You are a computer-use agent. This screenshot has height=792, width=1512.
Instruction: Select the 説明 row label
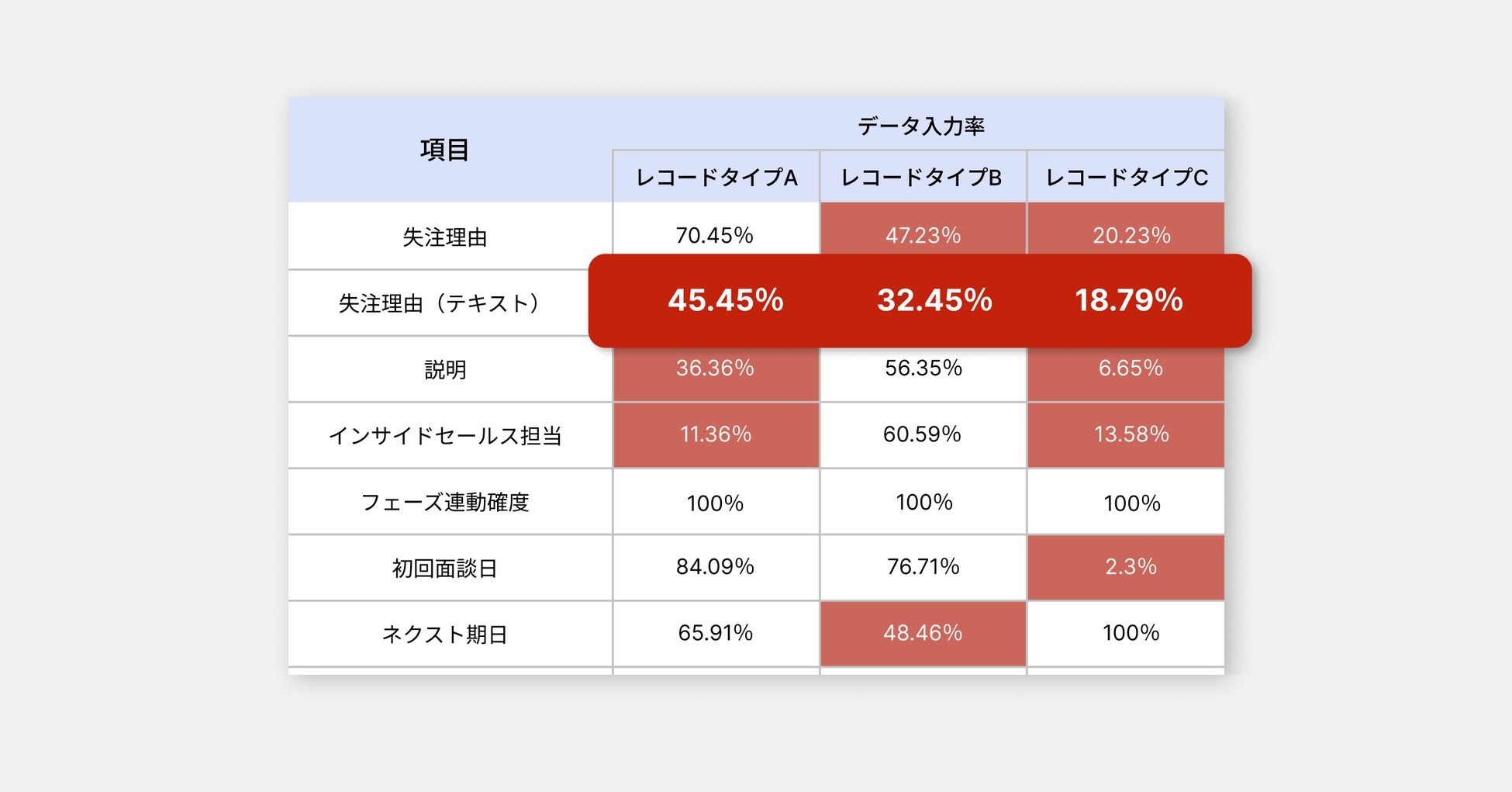click(445, 369)
